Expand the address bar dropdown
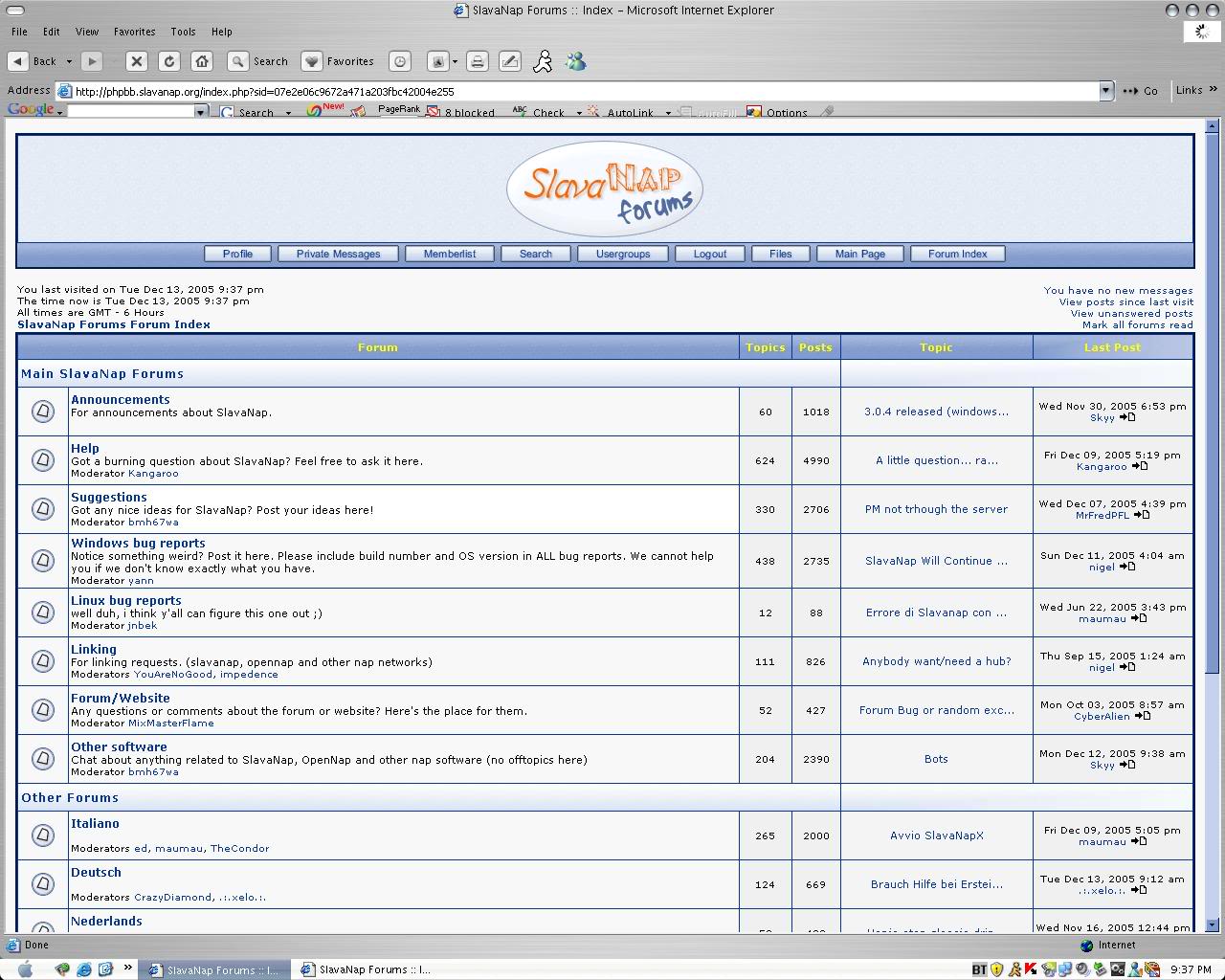The height and width of the screenshot is (980, 1225). (1106, 91)
